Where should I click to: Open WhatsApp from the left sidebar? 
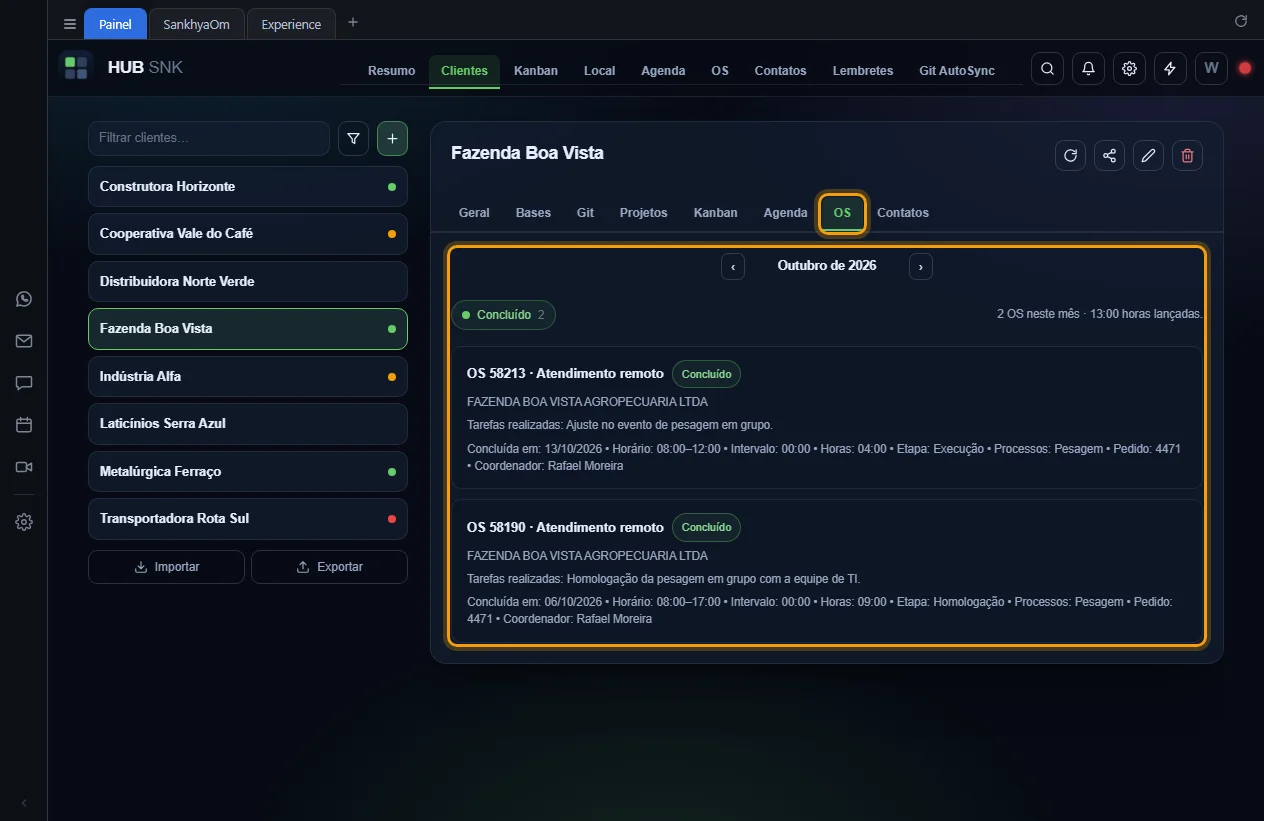(24, 299)
